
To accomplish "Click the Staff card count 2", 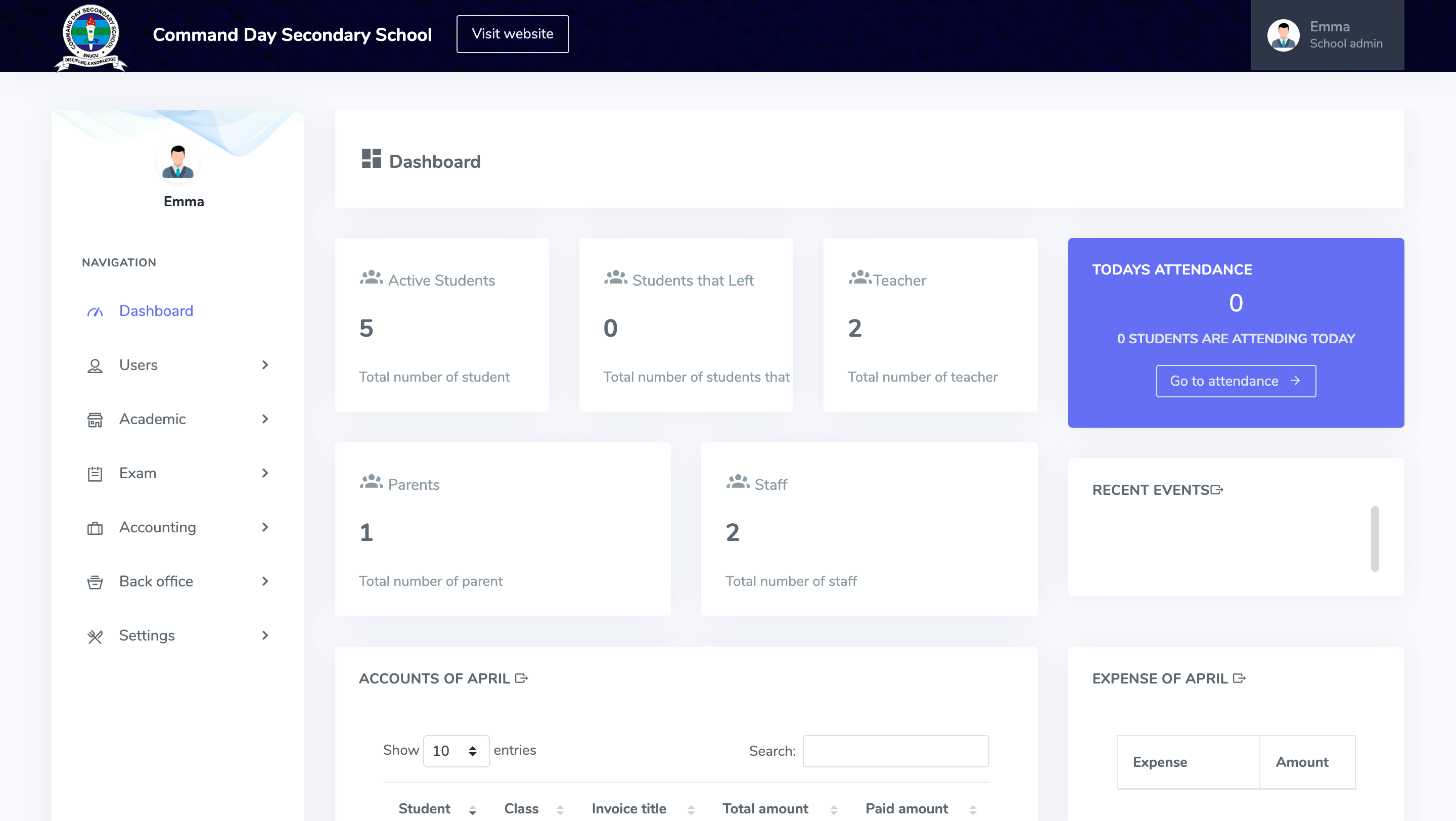I will [733, 532].
